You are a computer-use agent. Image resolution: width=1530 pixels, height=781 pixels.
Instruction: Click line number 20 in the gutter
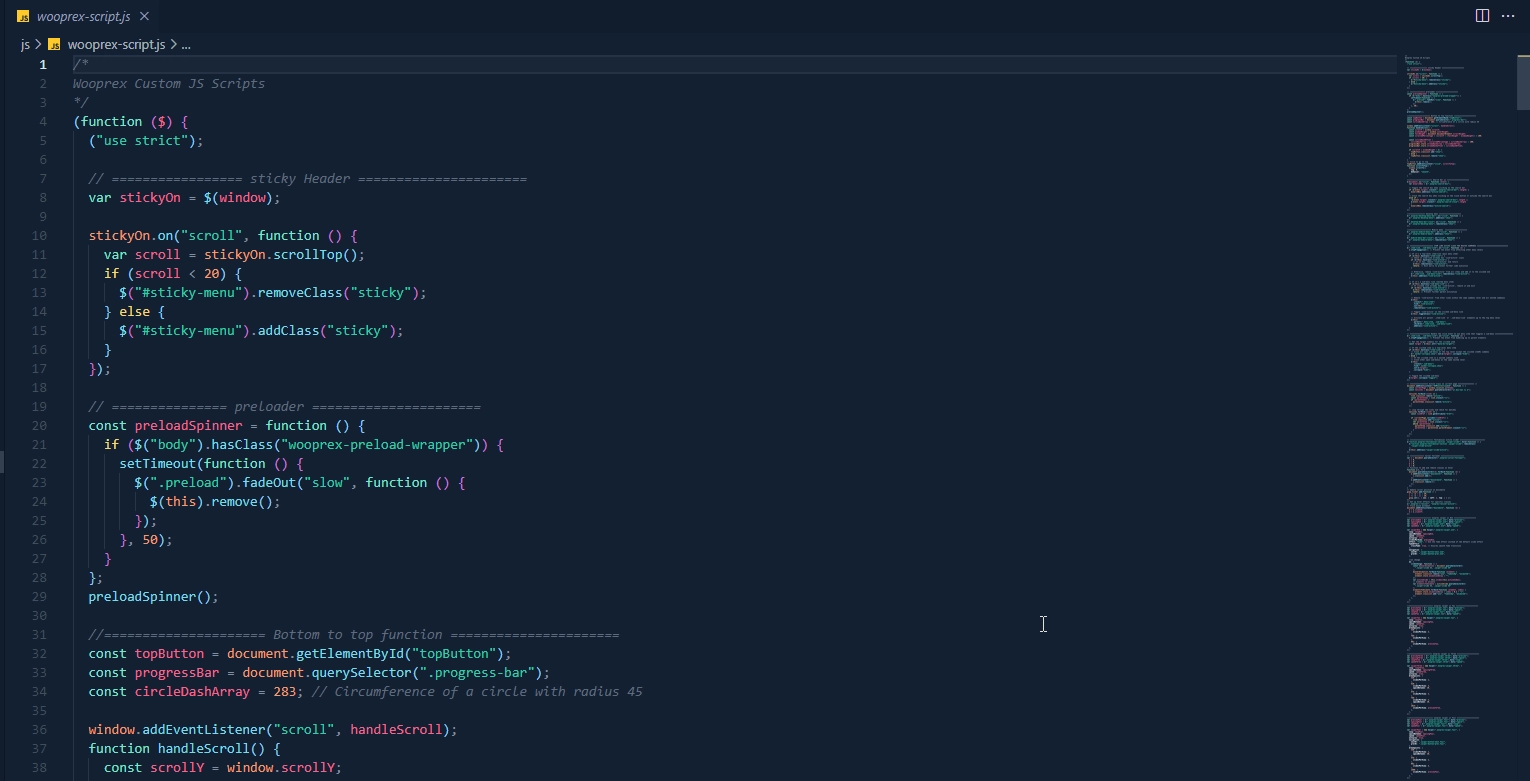tap(40, 426)
